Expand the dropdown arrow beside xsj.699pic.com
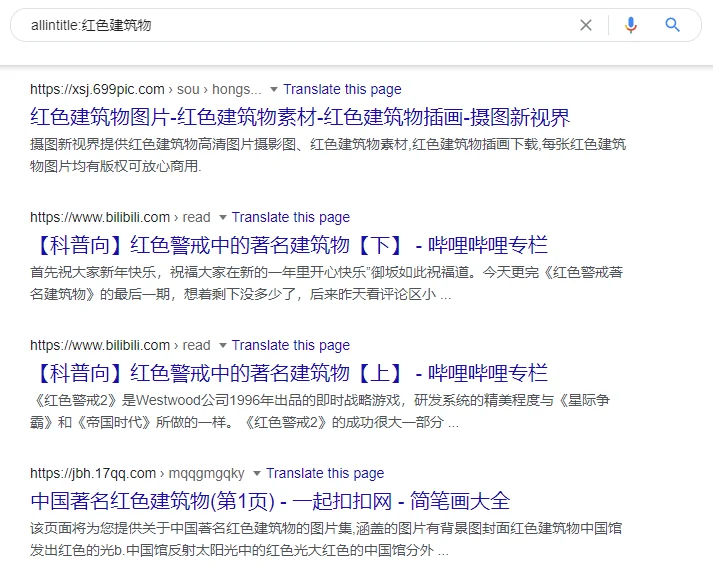Viewport: 713px width, 577px height. pos(274,89)
